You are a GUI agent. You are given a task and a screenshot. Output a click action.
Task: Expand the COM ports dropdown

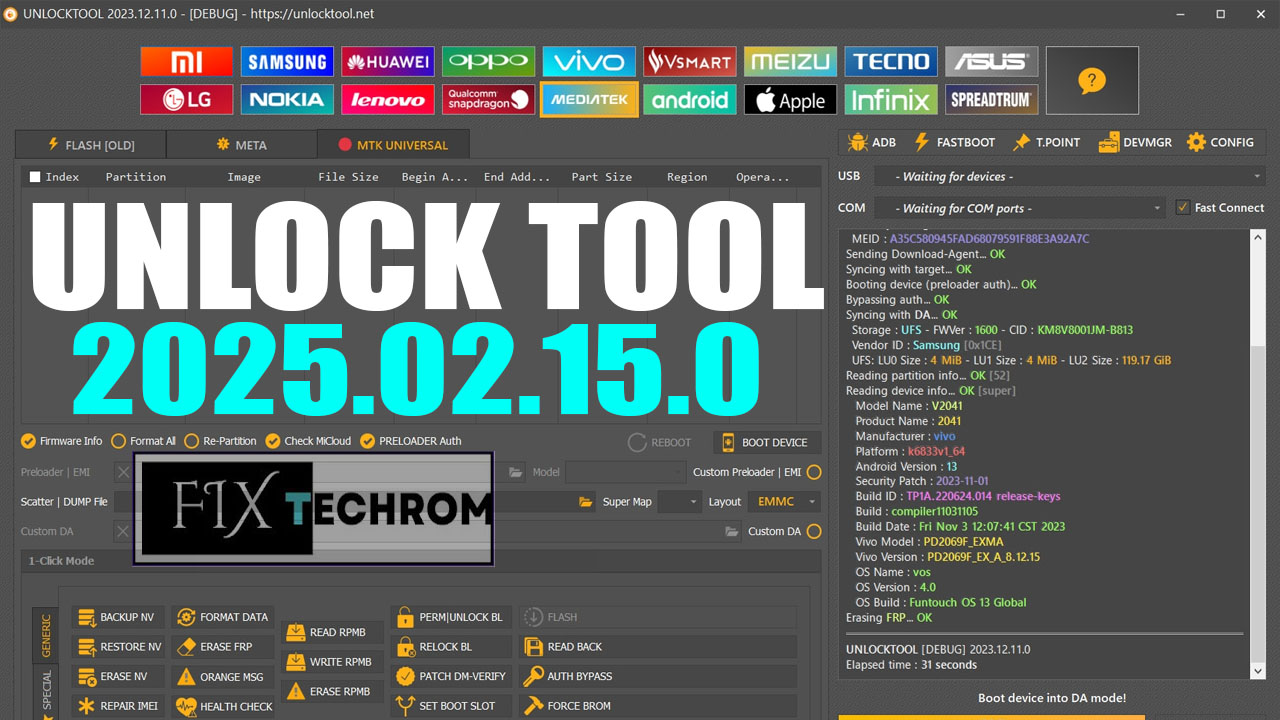[x=1020, y=208]
